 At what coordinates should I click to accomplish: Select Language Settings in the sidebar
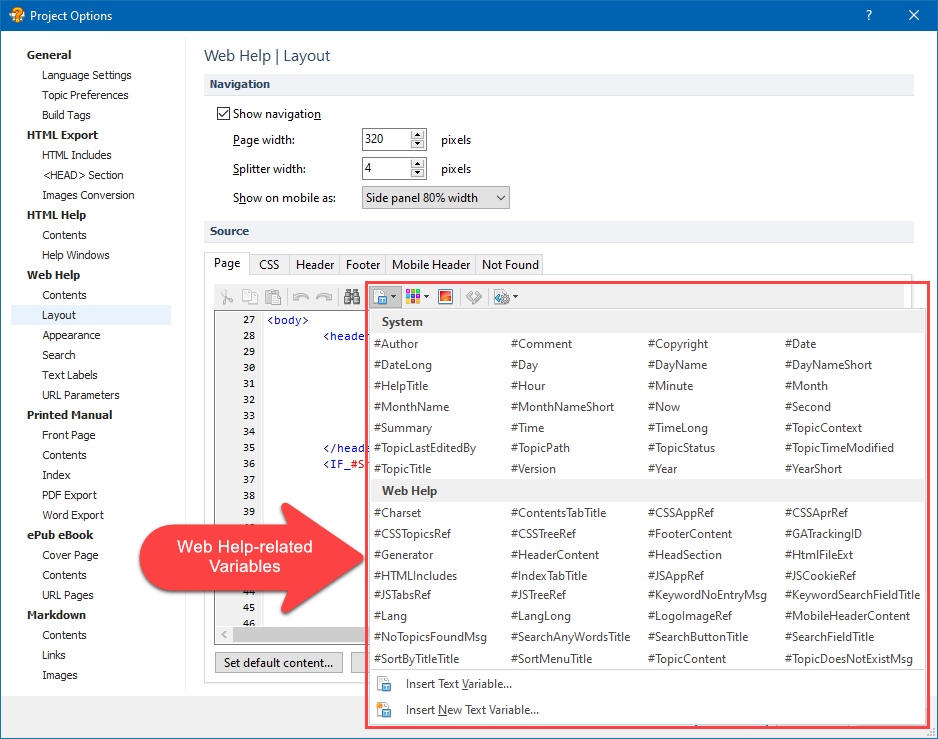click(x=87, y=75)
